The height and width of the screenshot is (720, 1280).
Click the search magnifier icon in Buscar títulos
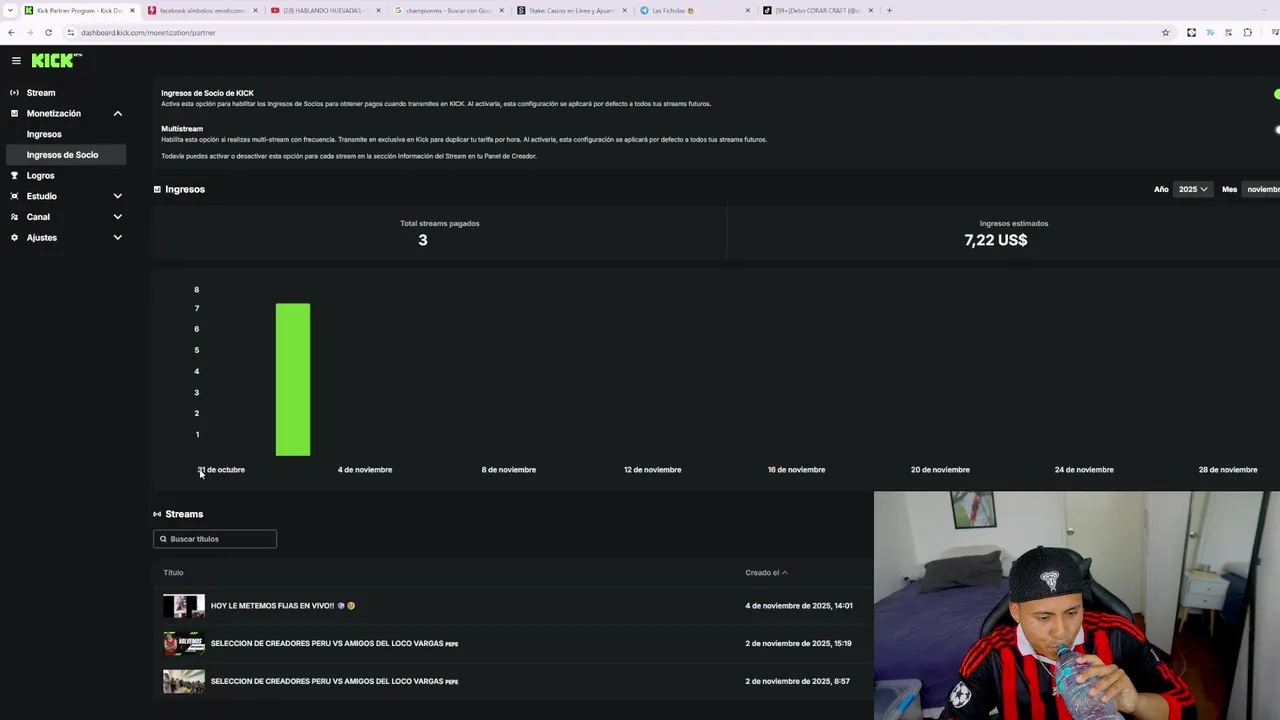(x=163, y=539)
